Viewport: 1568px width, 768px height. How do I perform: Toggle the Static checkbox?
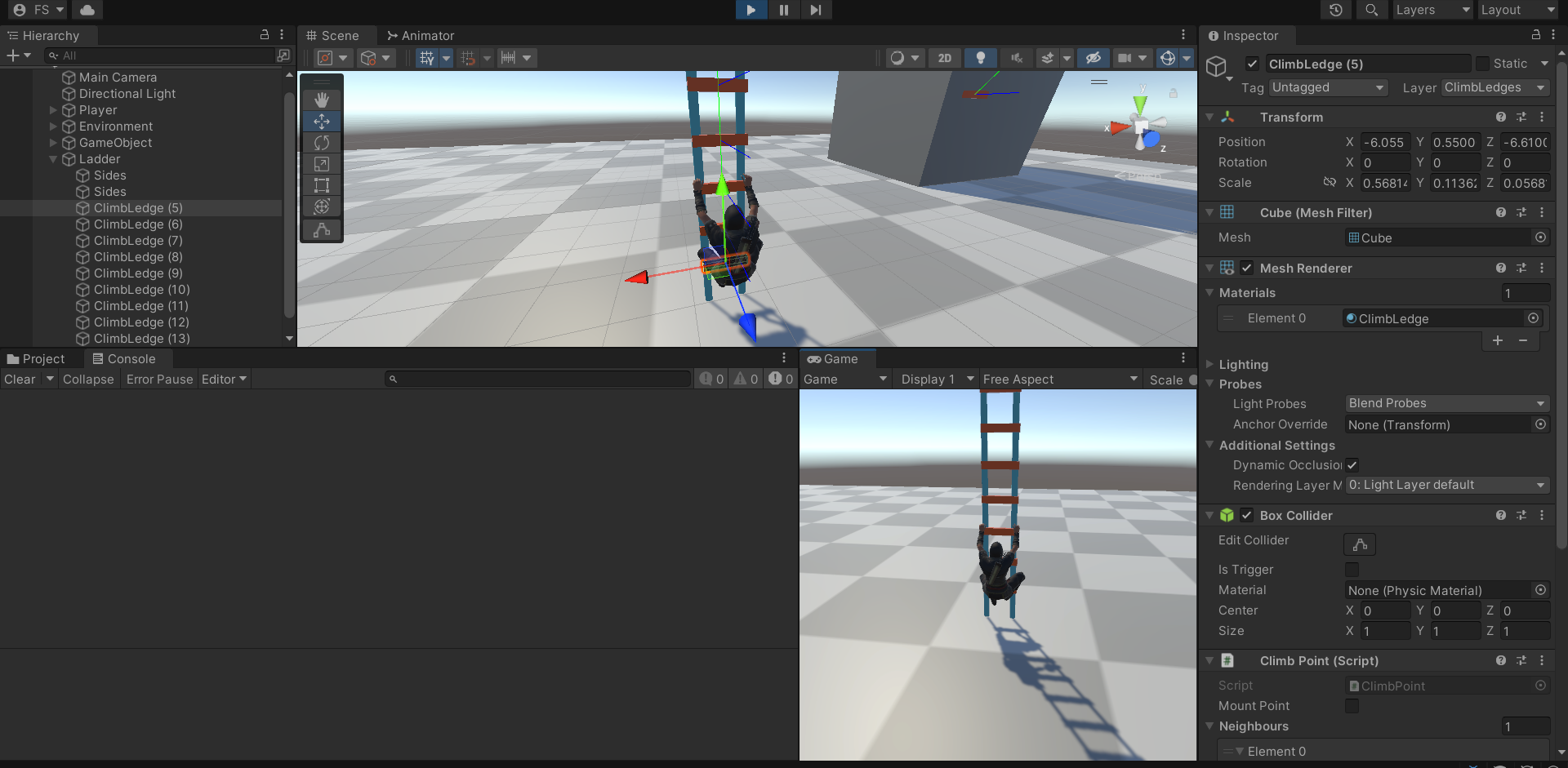(x=1483, y=64)
